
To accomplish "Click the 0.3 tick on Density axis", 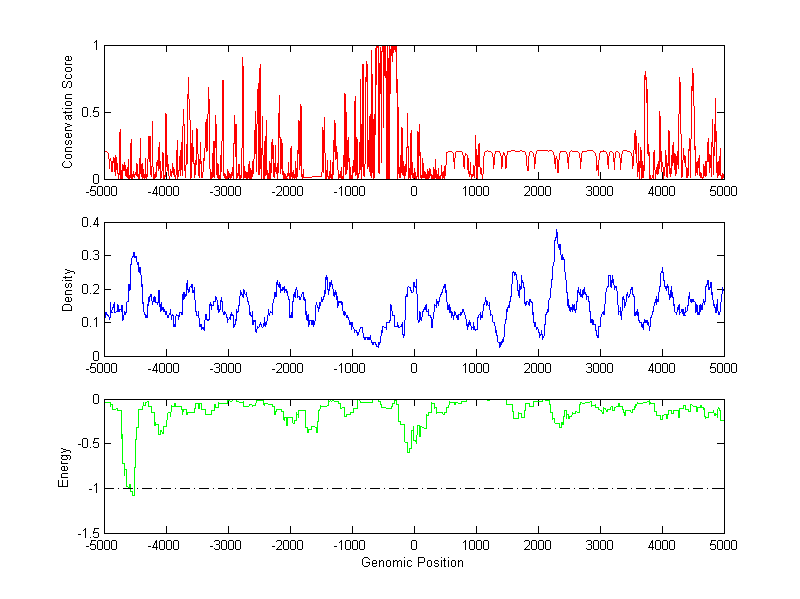I will point(88,256).
